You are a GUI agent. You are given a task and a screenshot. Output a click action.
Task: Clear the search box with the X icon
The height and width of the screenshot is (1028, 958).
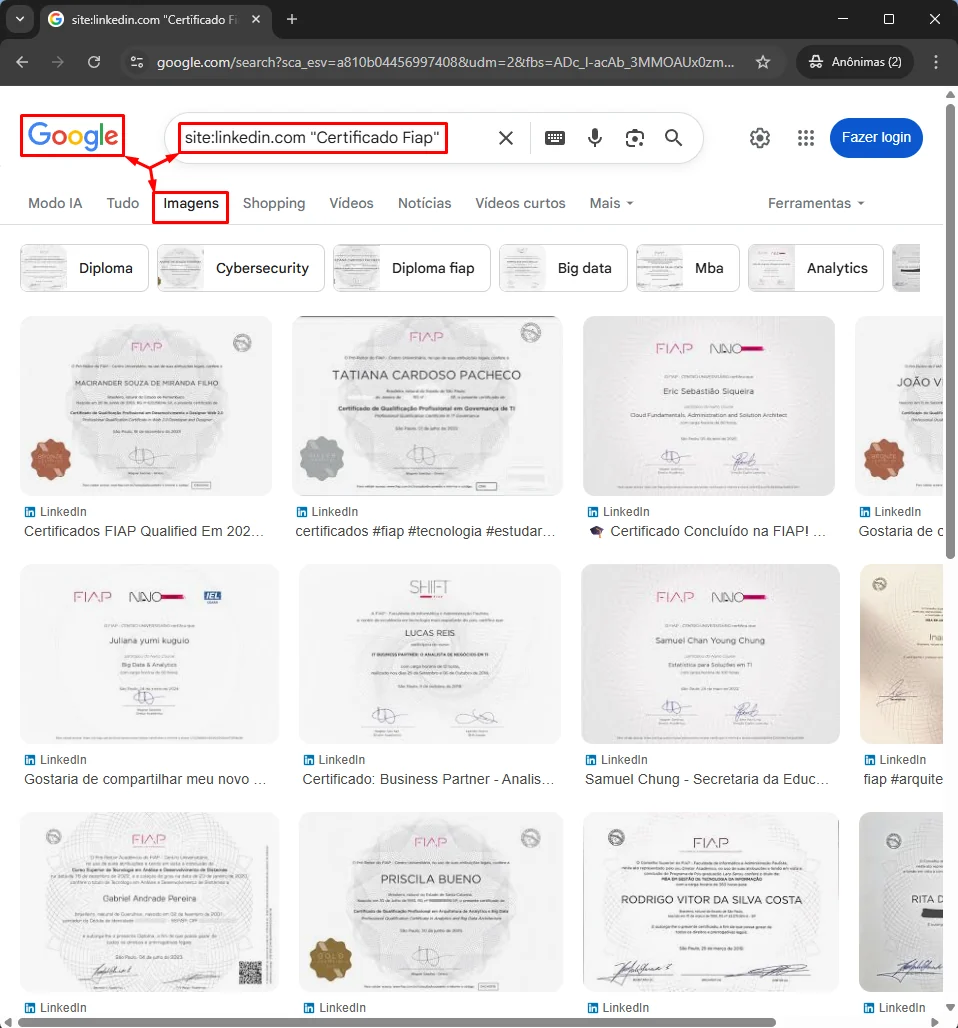(506, 138)
